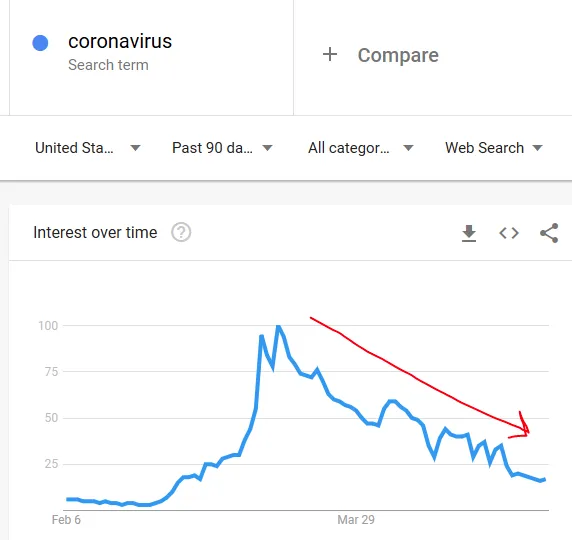Image resolution: width=572 pixels, height=540 pixels.
Task: Click the Interest over time heading
Action: [95, 232]
